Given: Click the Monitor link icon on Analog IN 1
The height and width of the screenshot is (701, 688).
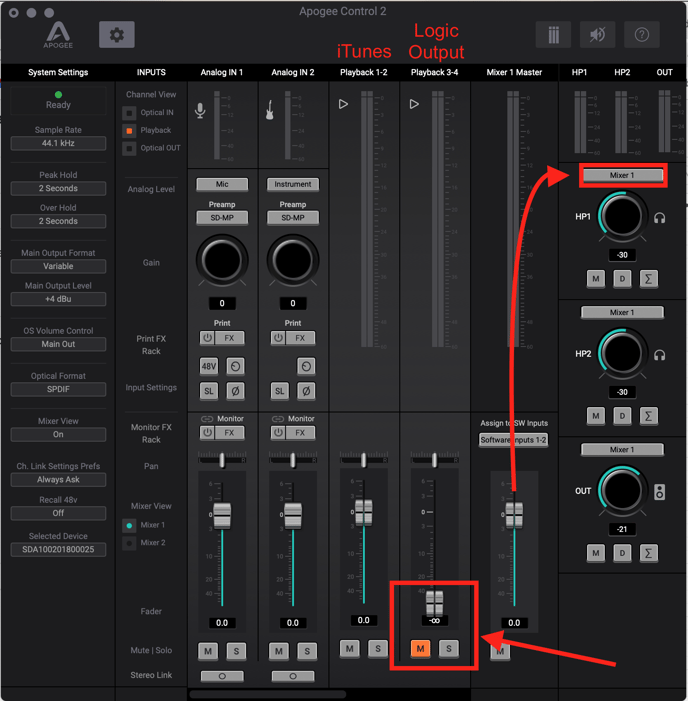Looking at the screenshot, I should (x=207, y=419).
